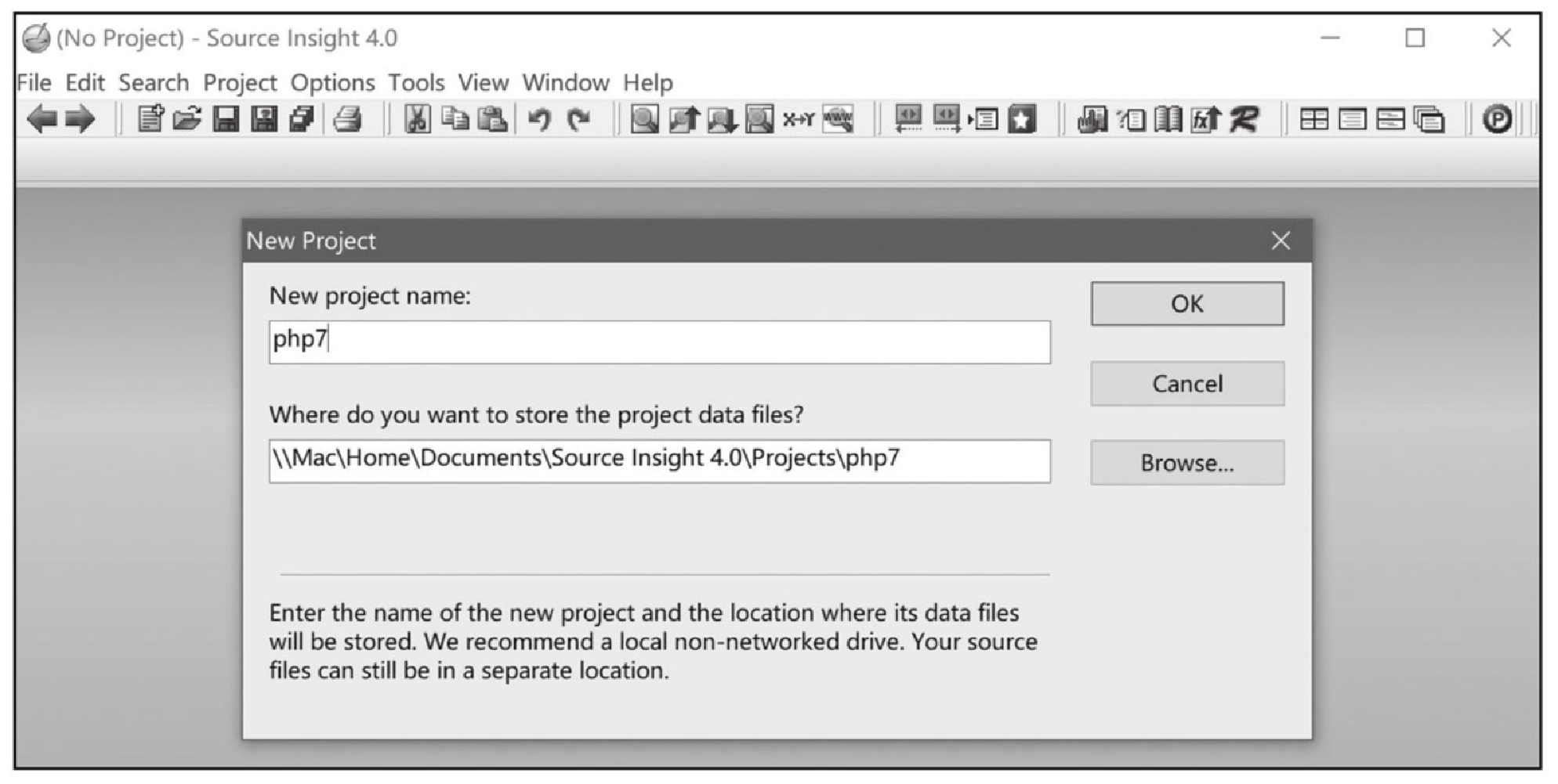Click the Open File folder icon
This screenshot has height=784, width=1558.
point(187,119)
